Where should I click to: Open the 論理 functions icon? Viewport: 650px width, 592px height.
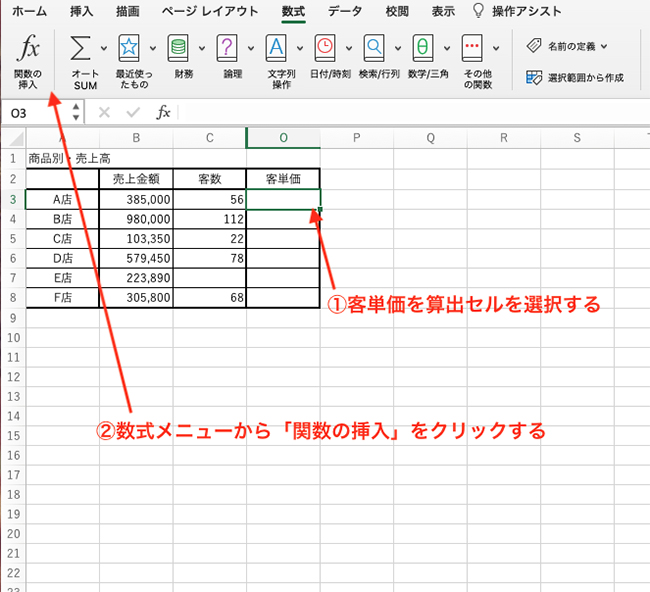227,48
